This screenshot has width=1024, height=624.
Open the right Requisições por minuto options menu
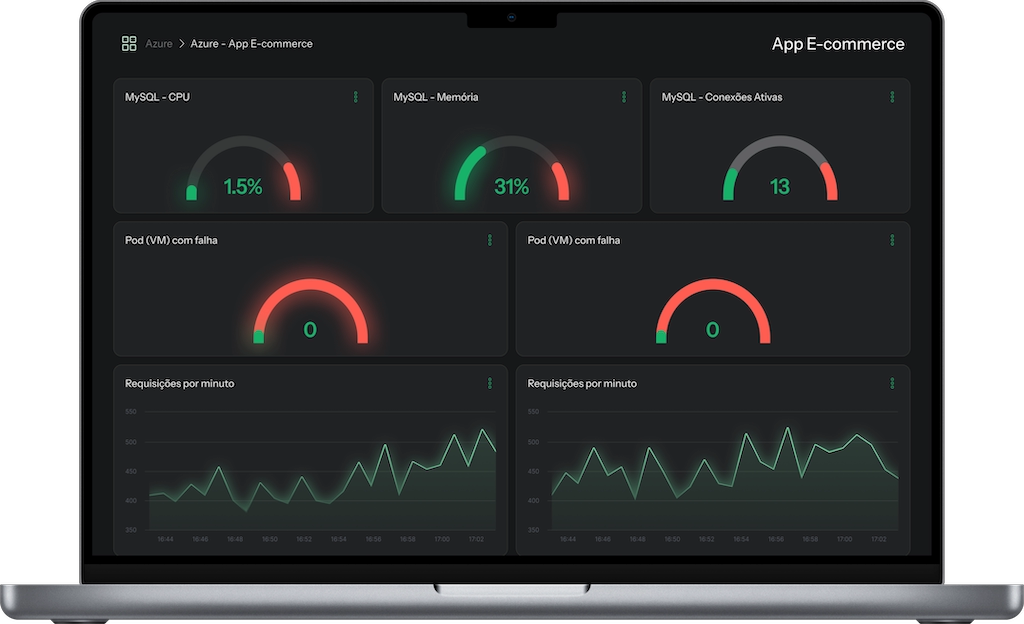point(892,383)
